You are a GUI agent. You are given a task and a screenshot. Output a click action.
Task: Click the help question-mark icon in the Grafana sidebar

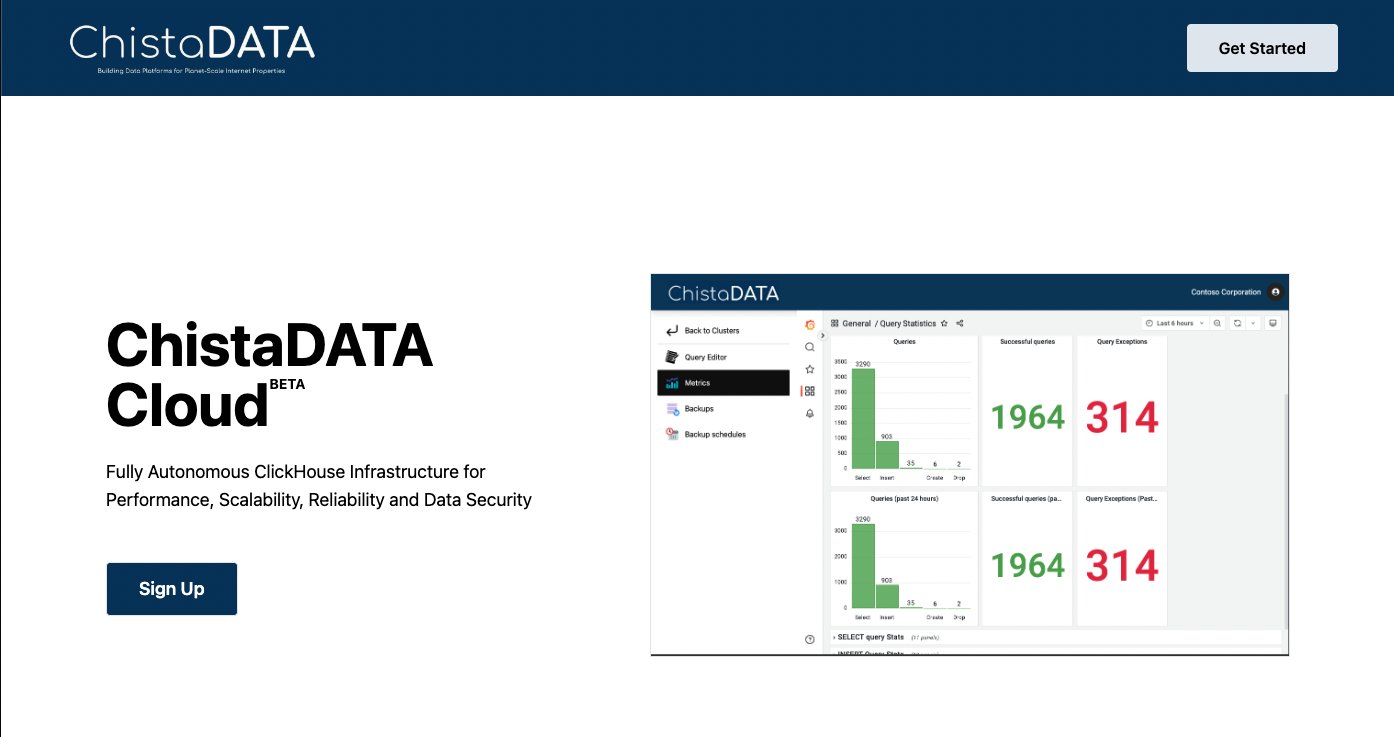click(x=810, y=639)
